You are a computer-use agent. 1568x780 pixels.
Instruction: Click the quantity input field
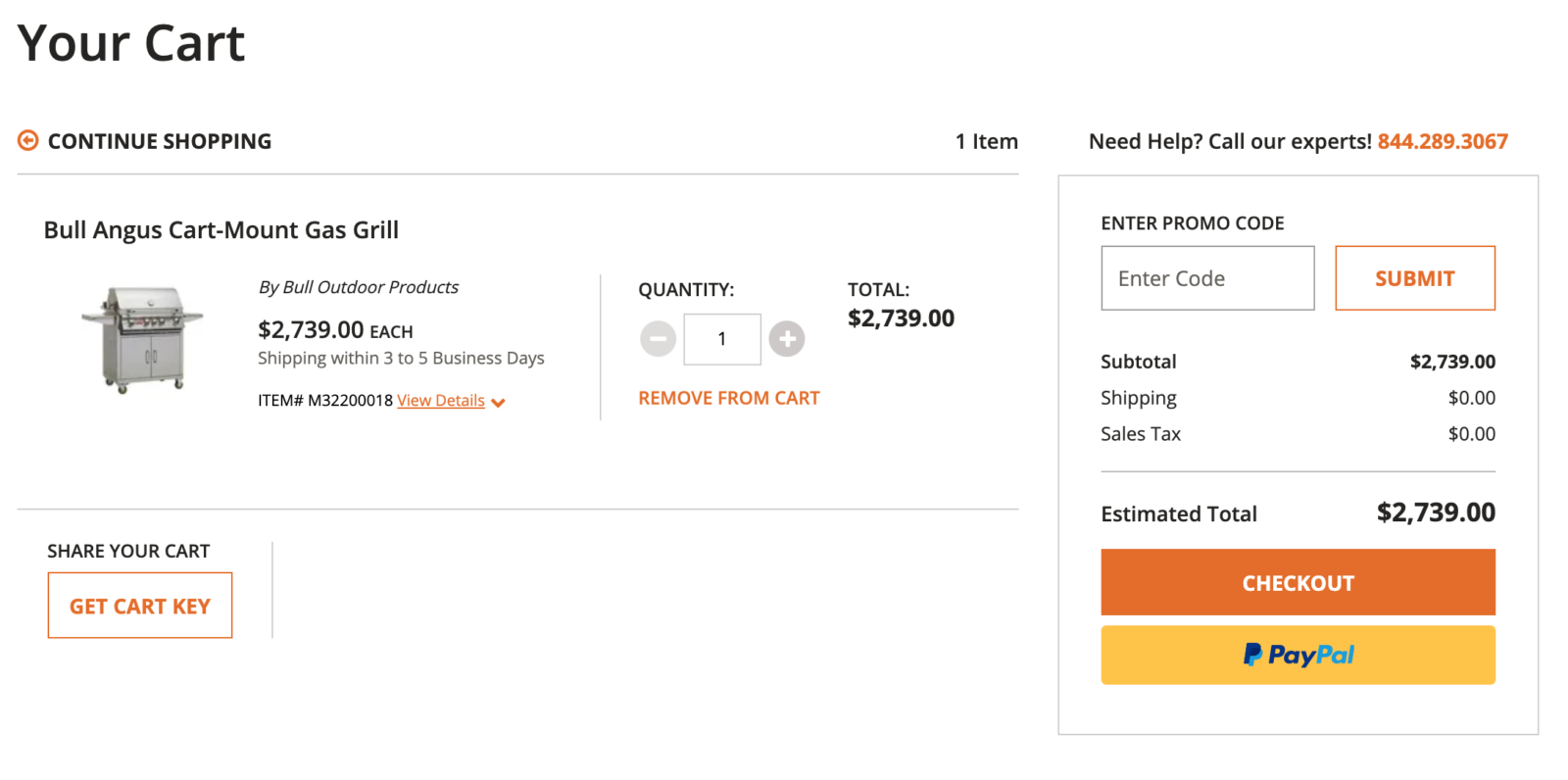point(722,339)
